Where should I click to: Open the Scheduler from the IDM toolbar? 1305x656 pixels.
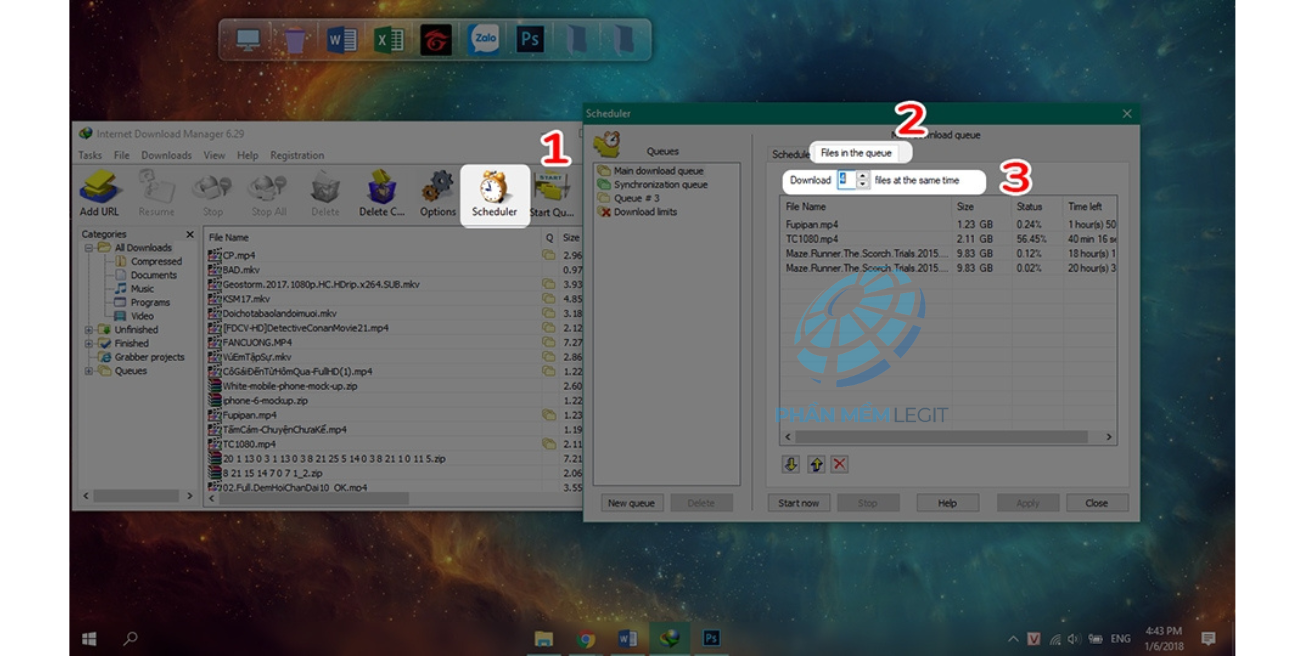tap(494, 193)
